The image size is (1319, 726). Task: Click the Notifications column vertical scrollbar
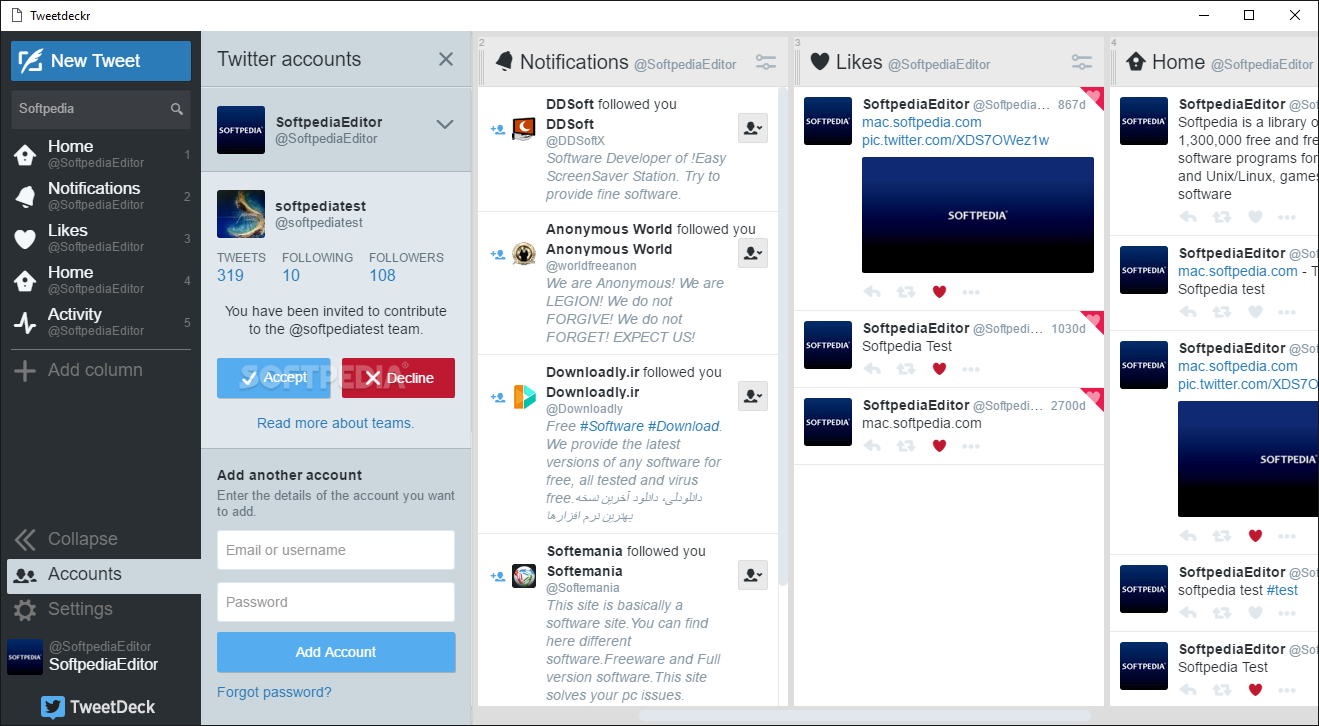783,335
